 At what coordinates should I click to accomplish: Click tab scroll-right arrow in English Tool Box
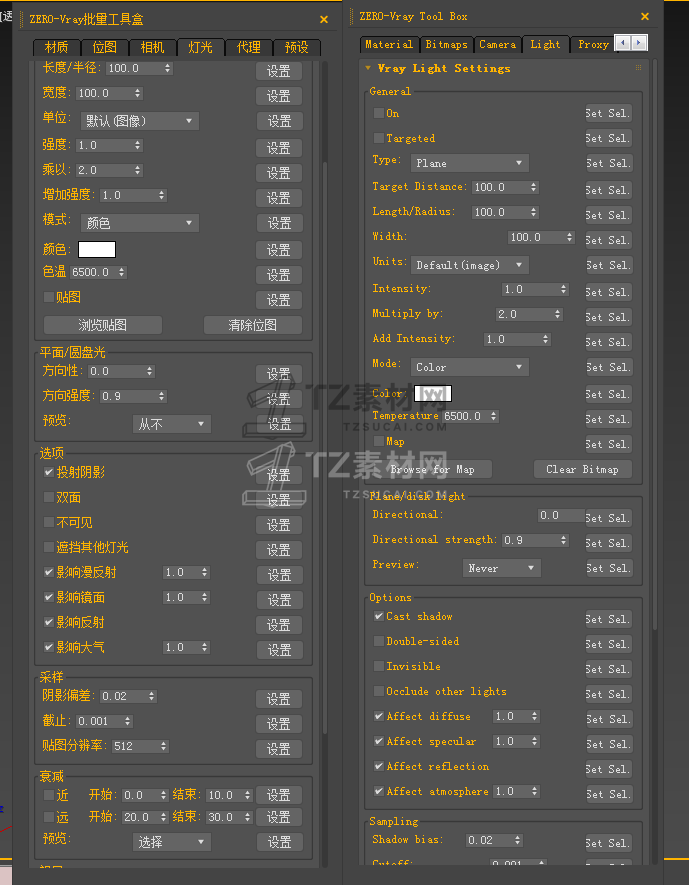point(639,43)
